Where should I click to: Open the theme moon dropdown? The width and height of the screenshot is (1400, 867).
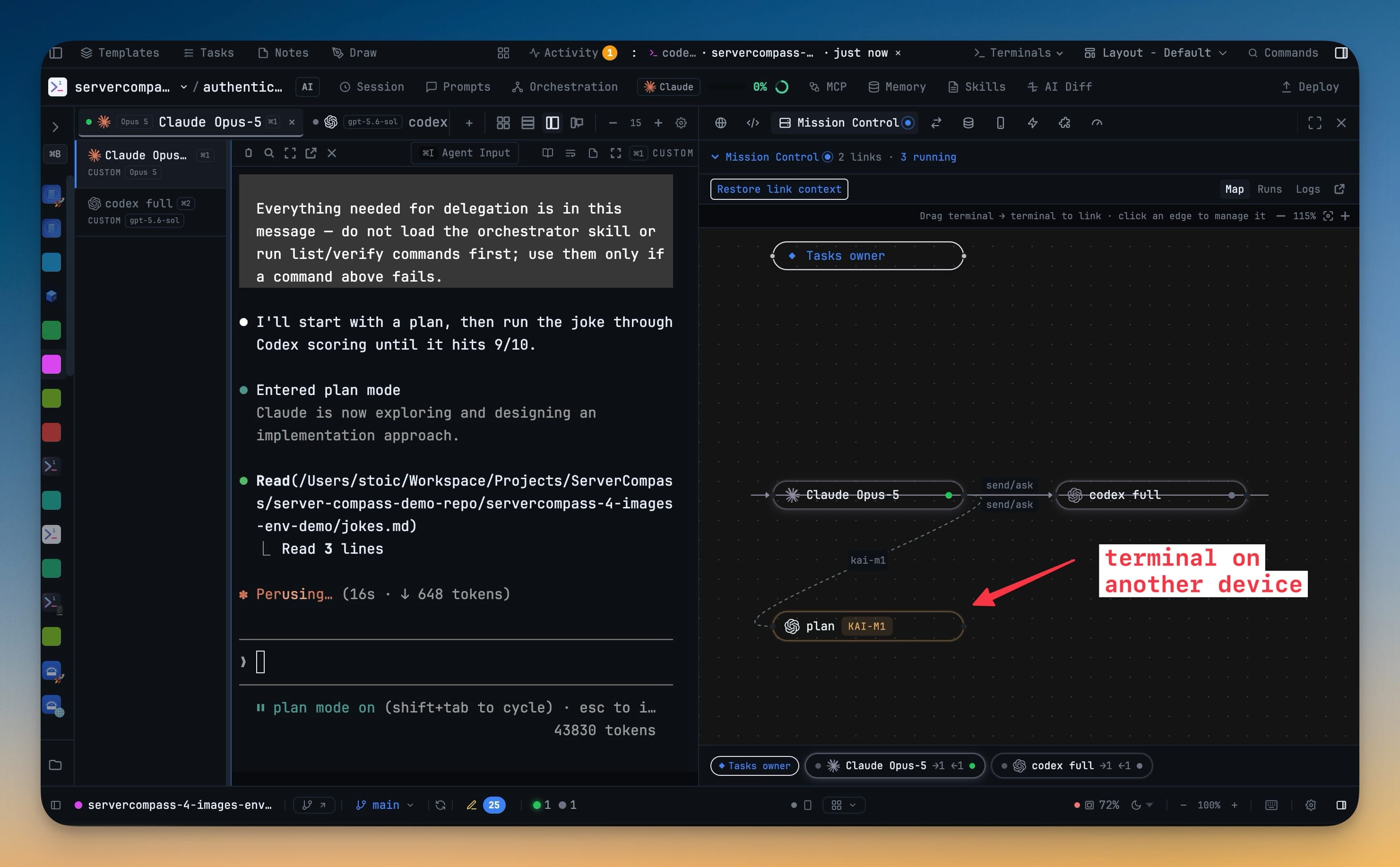(x=1142, y=805)
